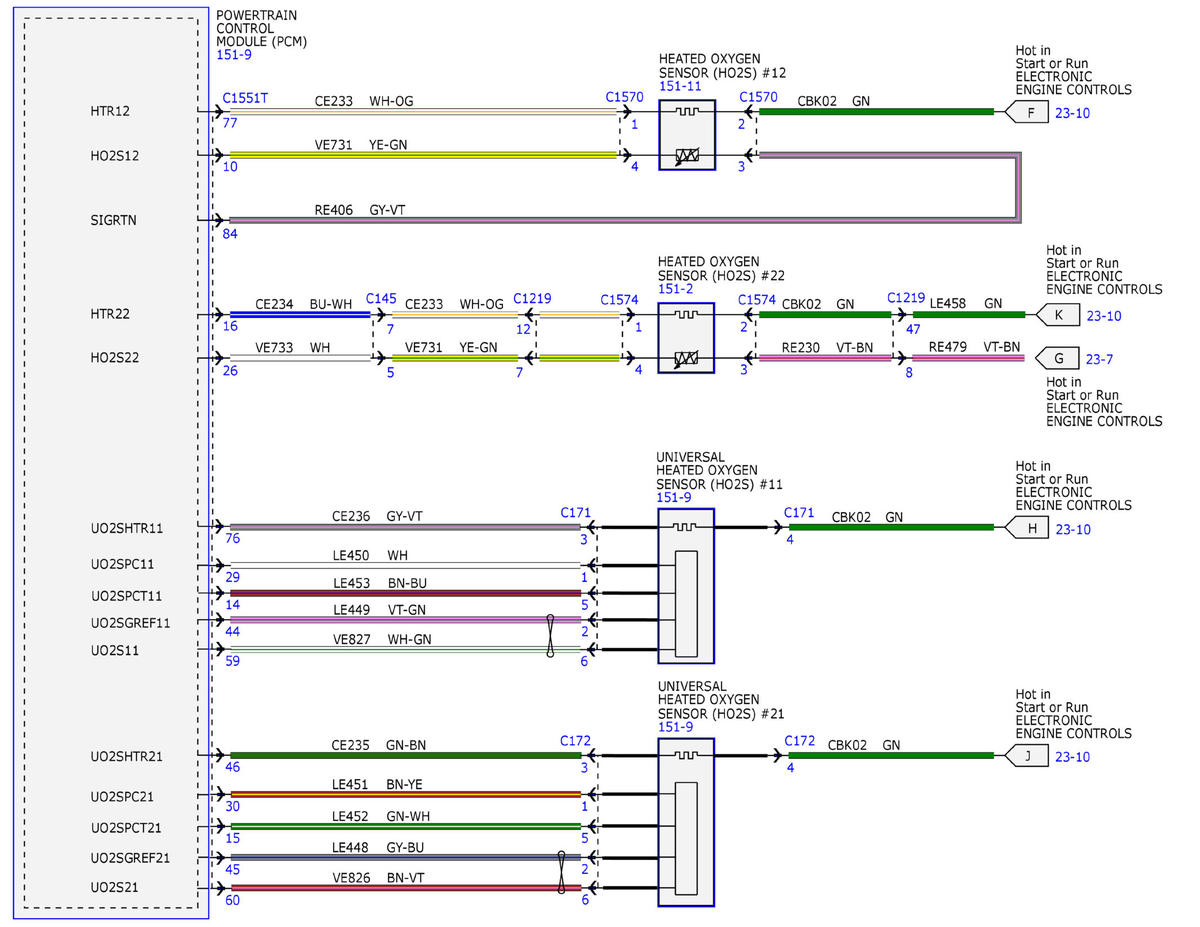Select the VE733 WH wire label
This screenshot has width=1200, height=927.
coord(293,346)
